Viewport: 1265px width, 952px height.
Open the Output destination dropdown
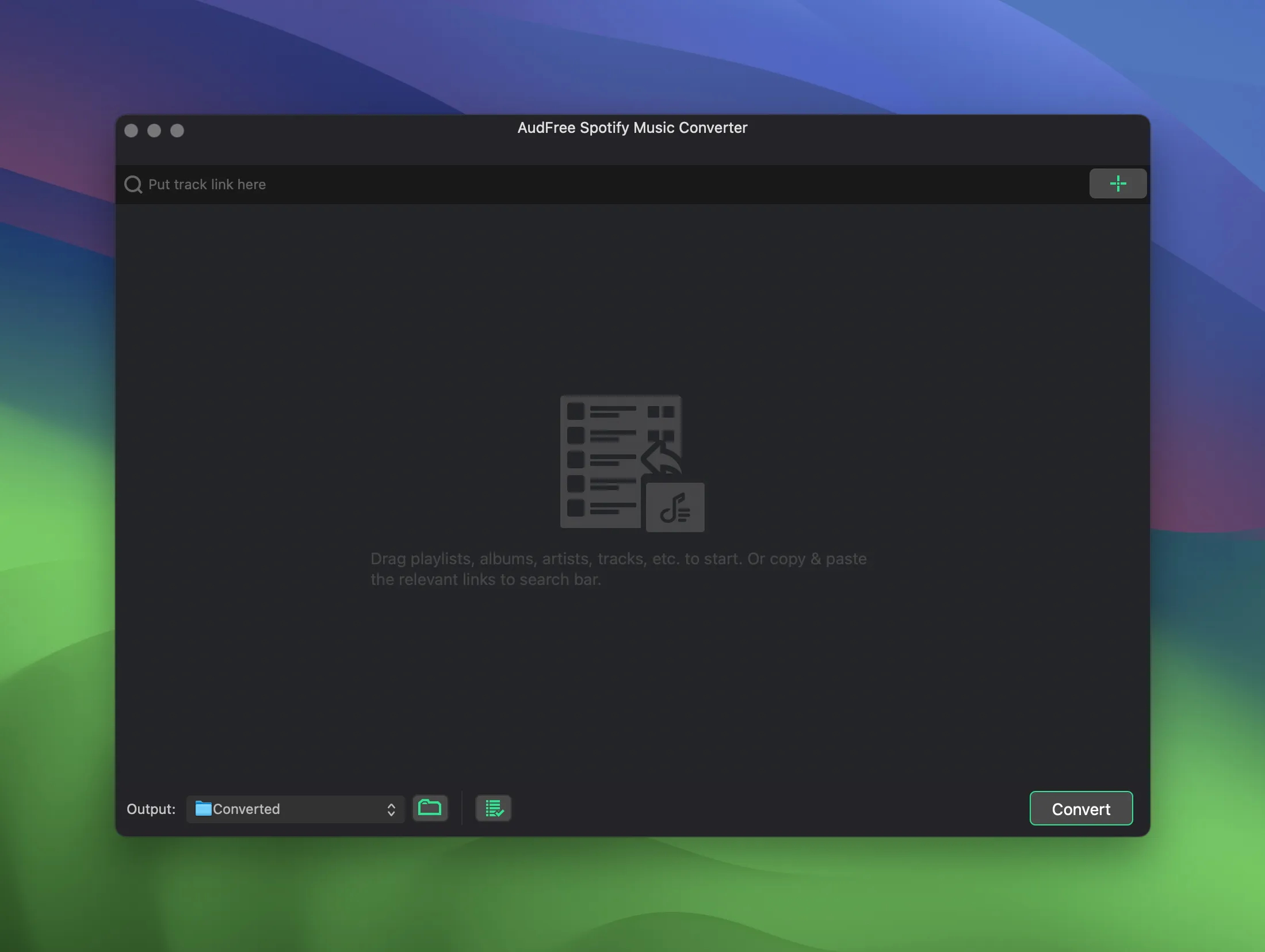tap(295, 809)
